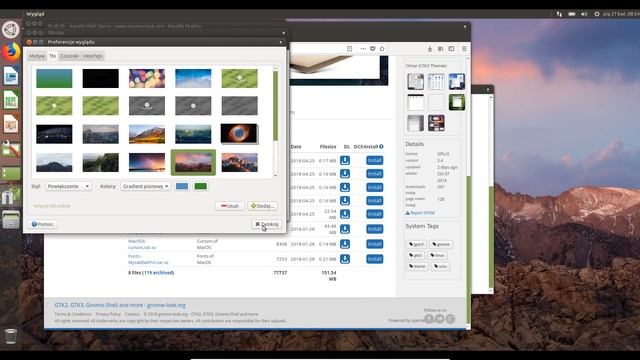Open Firefox library icon
This screenshot has height=360, width=640.
(441, 49)
